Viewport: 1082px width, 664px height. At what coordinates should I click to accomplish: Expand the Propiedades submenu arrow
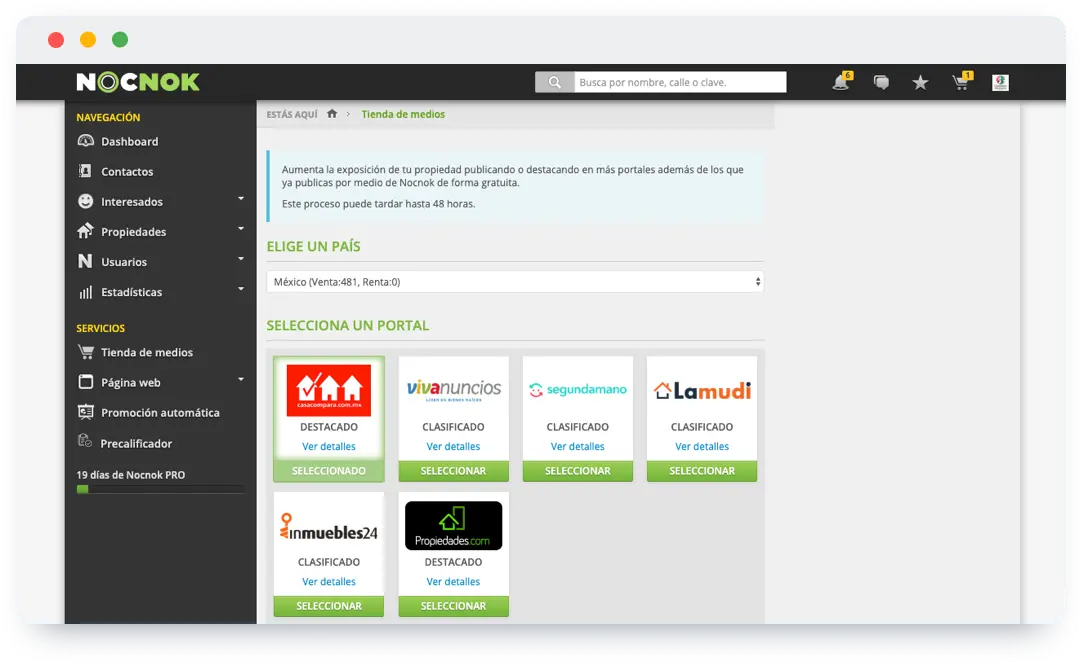pyautogui.click(x=241, y=228)
